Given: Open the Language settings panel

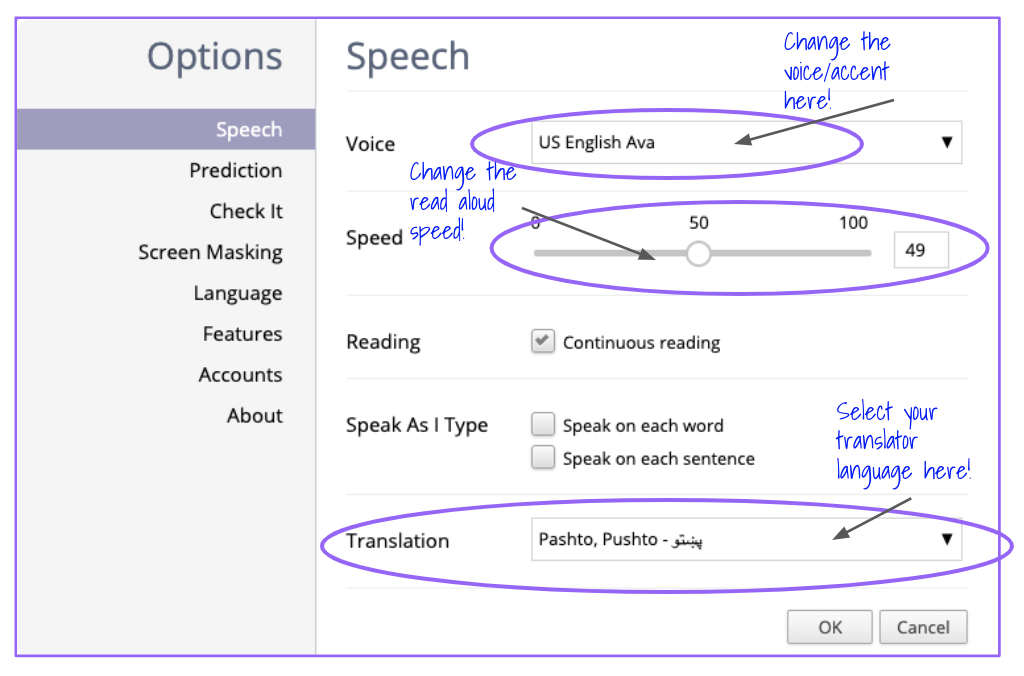Looking at the screenshot, I should coord(238,293).
